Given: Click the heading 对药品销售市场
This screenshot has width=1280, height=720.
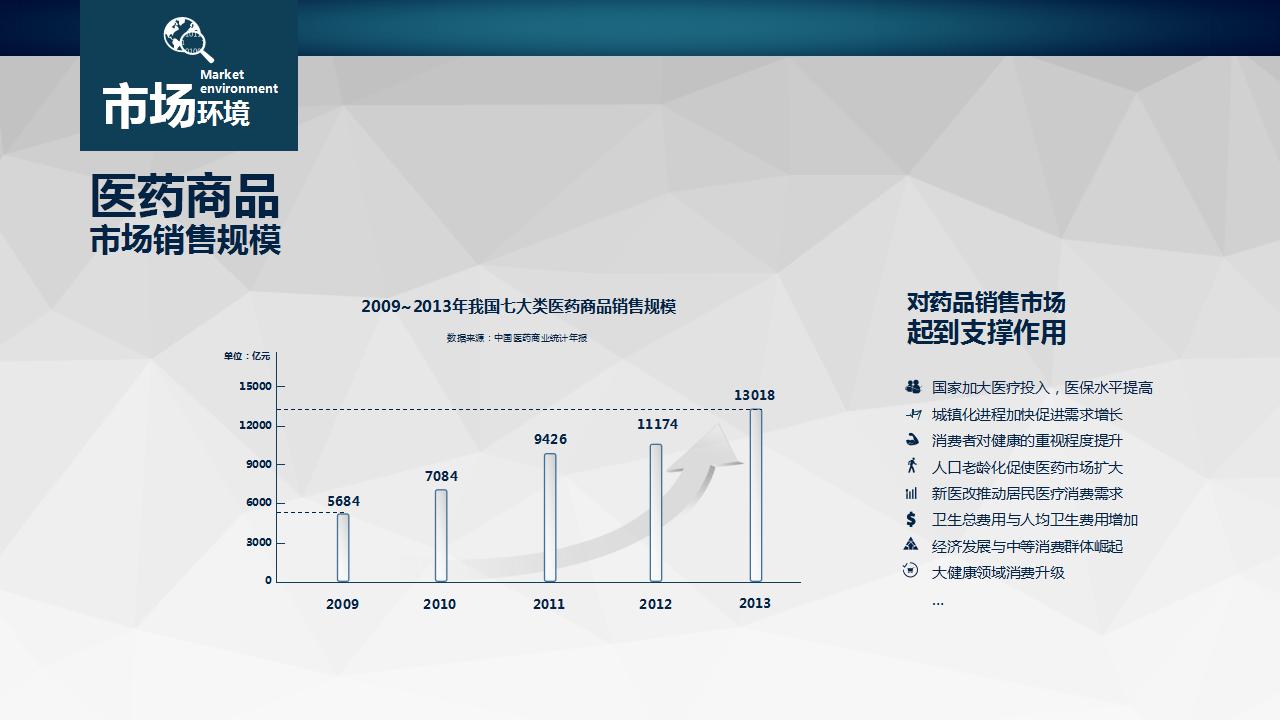Looking at the screenshot, I should tap(986, 302).
